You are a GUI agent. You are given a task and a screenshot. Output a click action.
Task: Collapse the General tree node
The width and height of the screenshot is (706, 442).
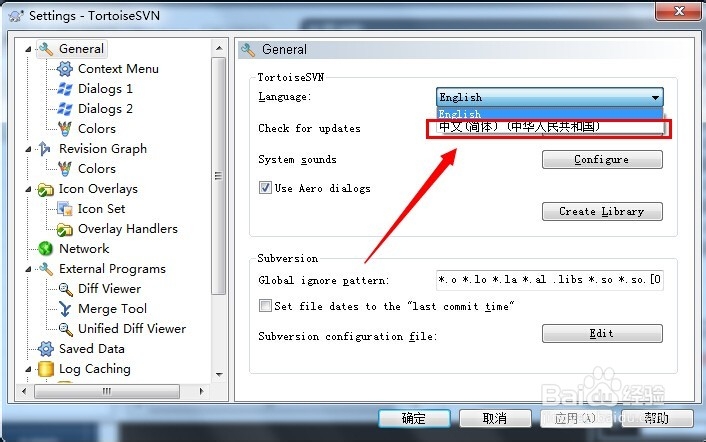(x=28, y=49)
